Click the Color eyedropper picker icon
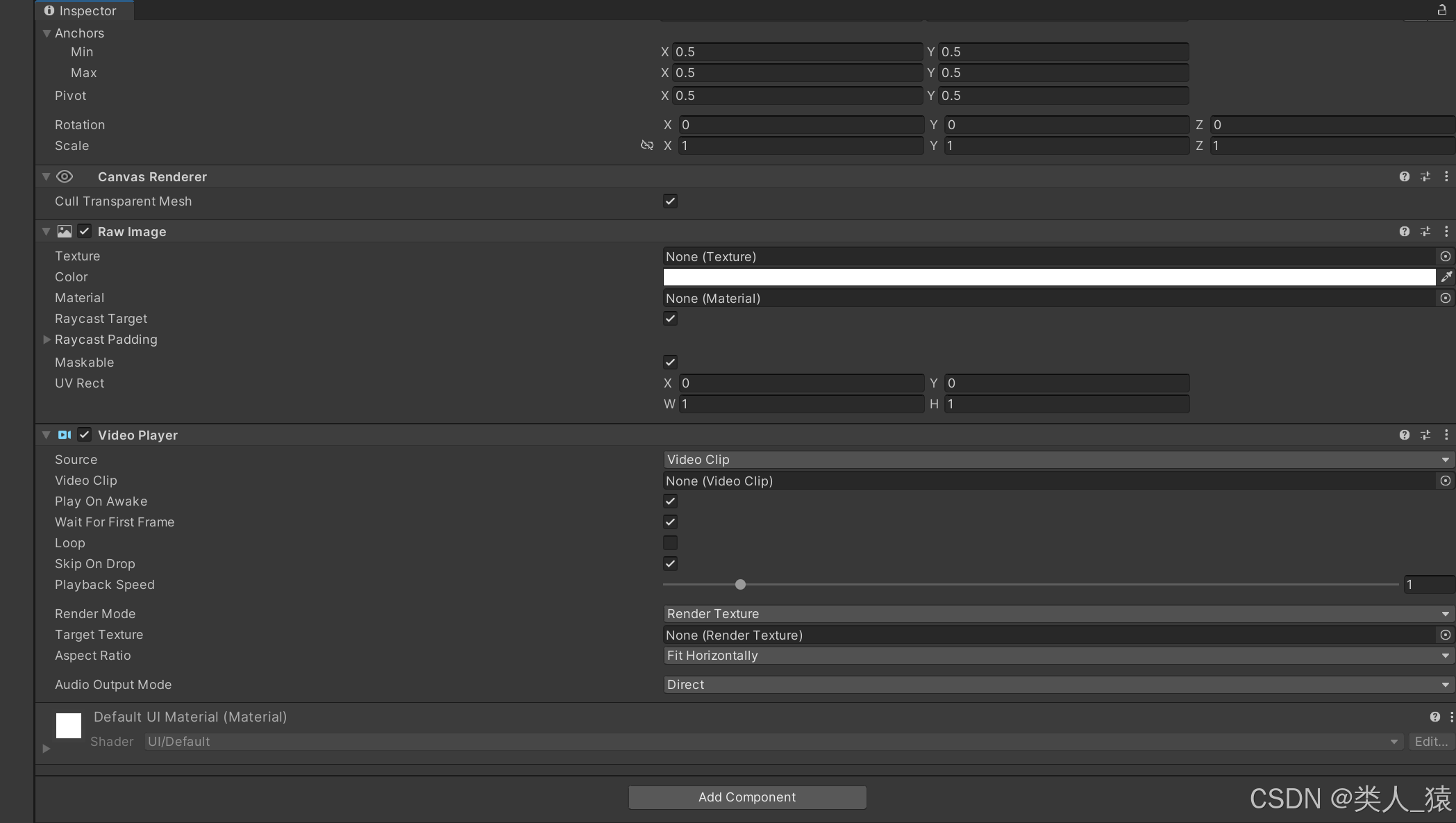The width and height of the screenshot is (1456, 823). [x=1446, y=277]
